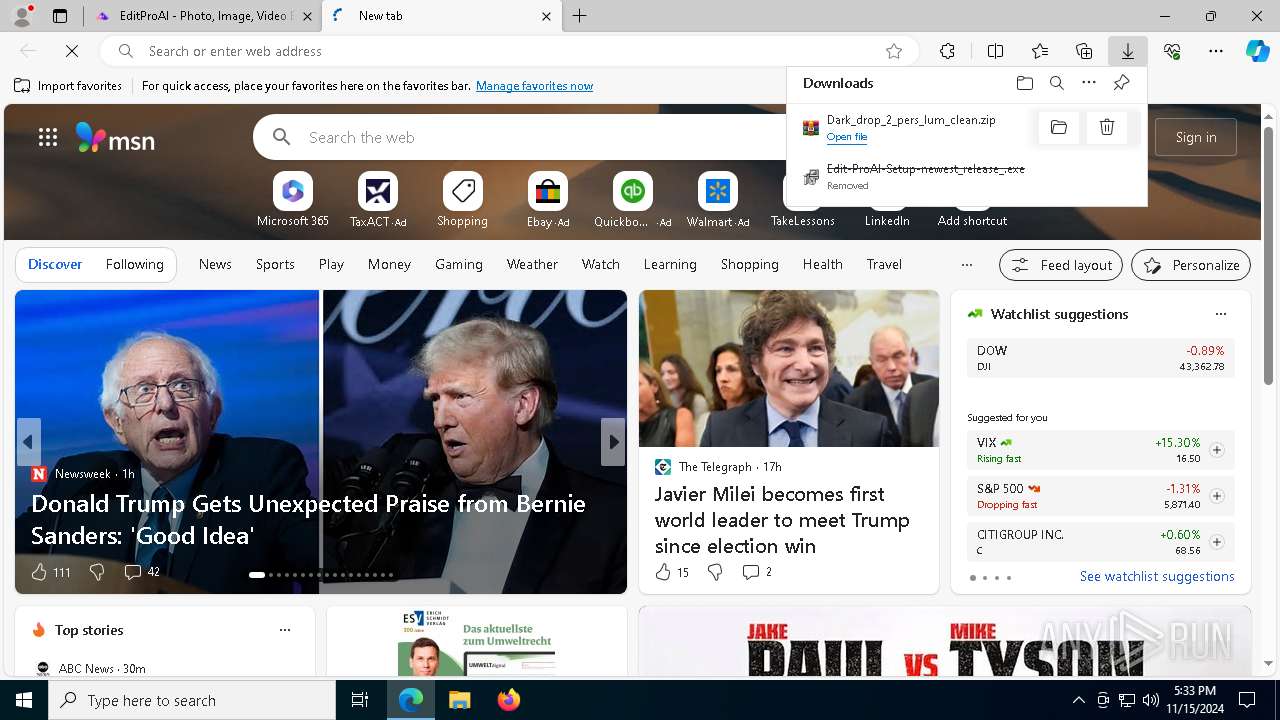
Task: Open the Weather category
Action: 532,264
